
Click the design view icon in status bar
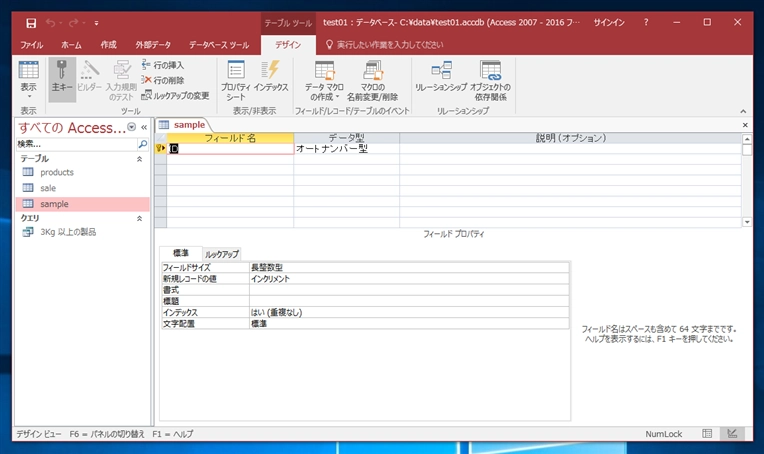[732, 434]
